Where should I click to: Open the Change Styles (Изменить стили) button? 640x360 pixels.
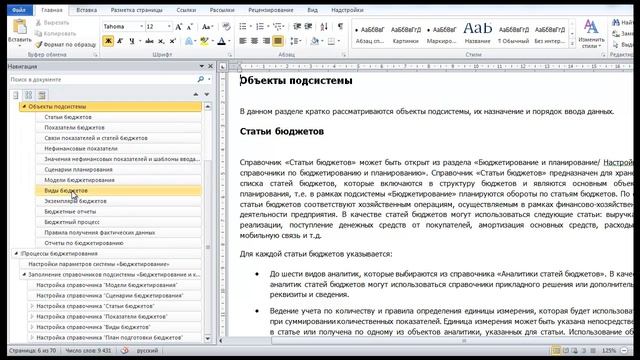pos(591,33)
